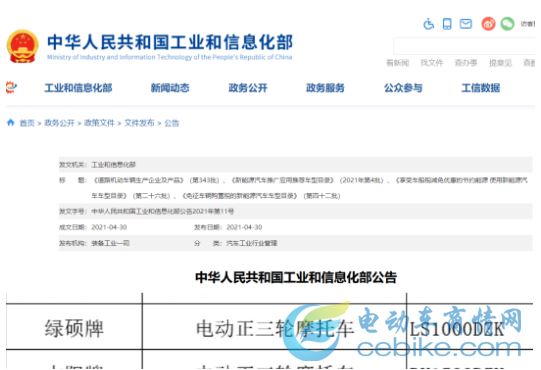
Task: Click the 政策文件 breadcrumb link
Action: tap(99, 123)
